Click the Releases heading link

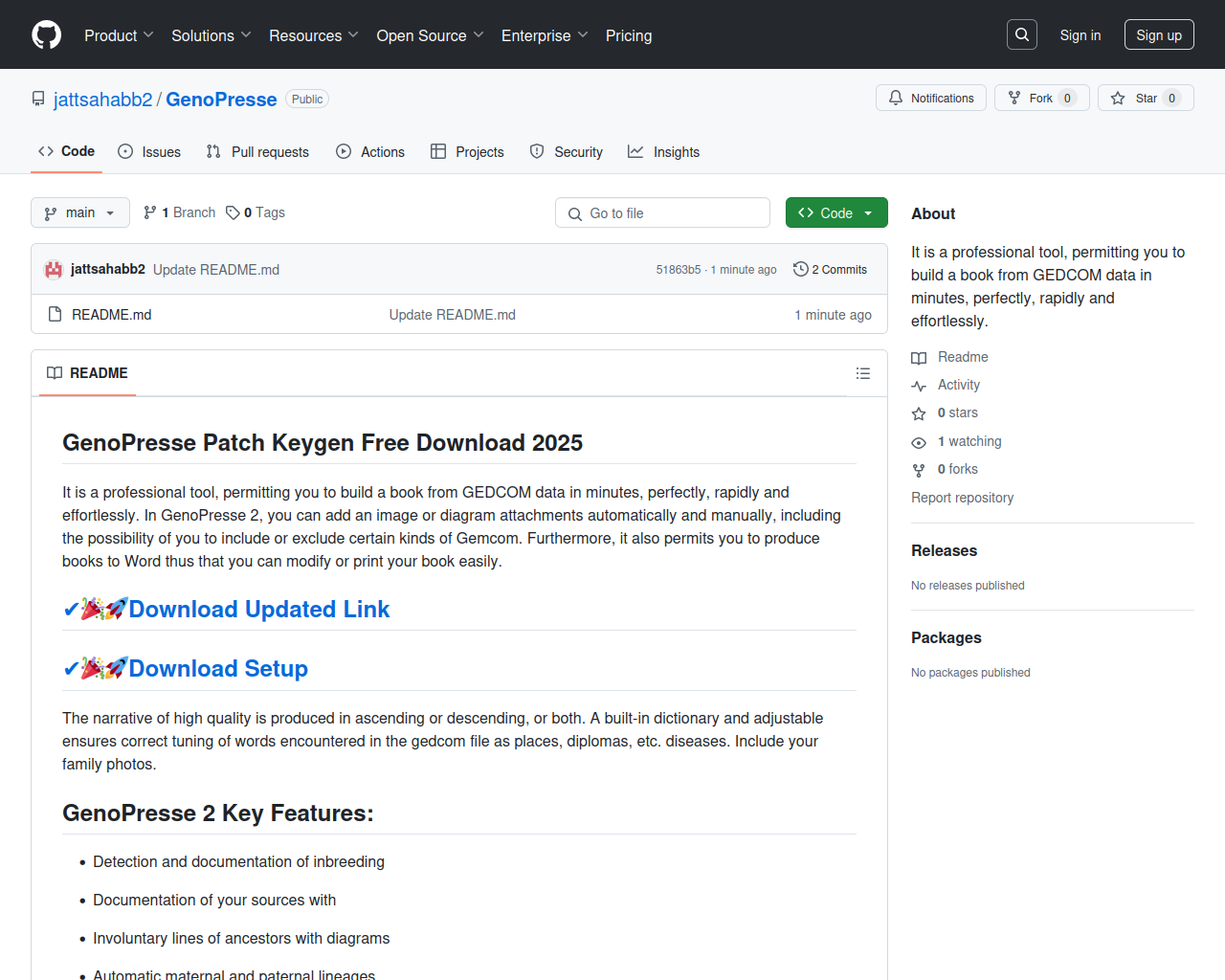point(944,551)
